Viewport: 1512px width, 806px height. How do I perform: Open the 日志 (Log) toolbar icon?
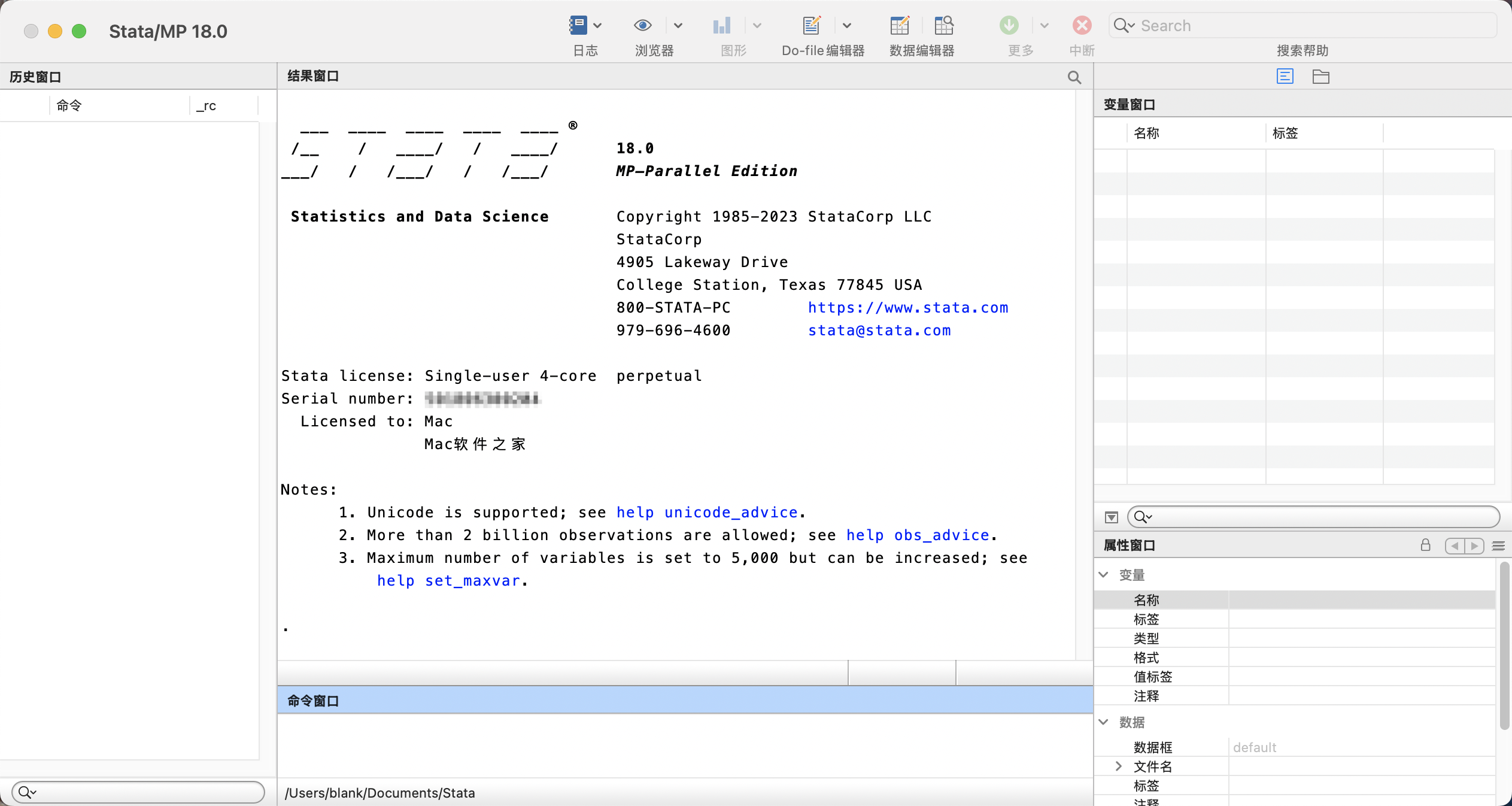[578, 25]
